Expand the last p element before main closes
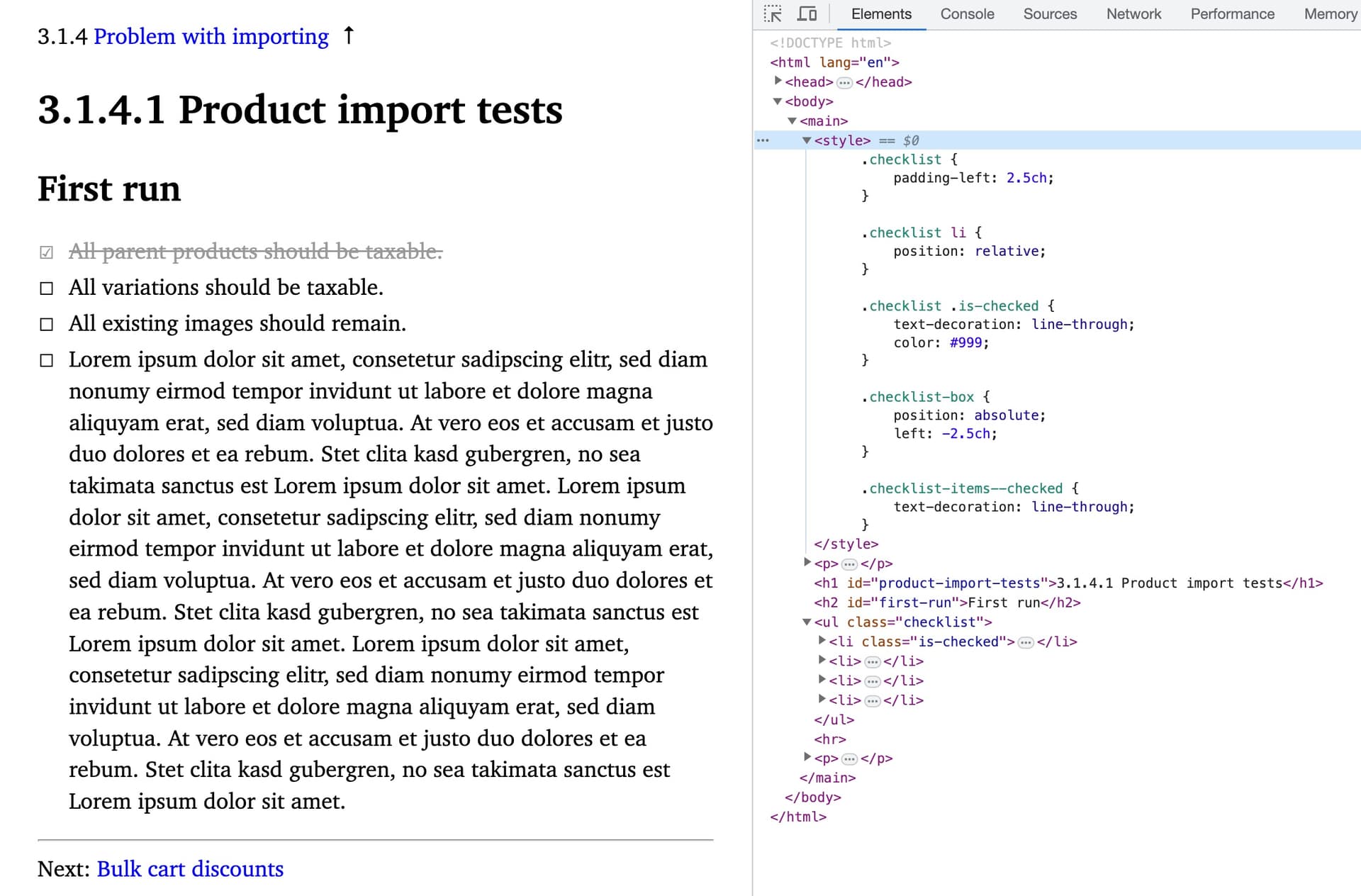Viewport: 1361px width, 896px height. point(807,757)
